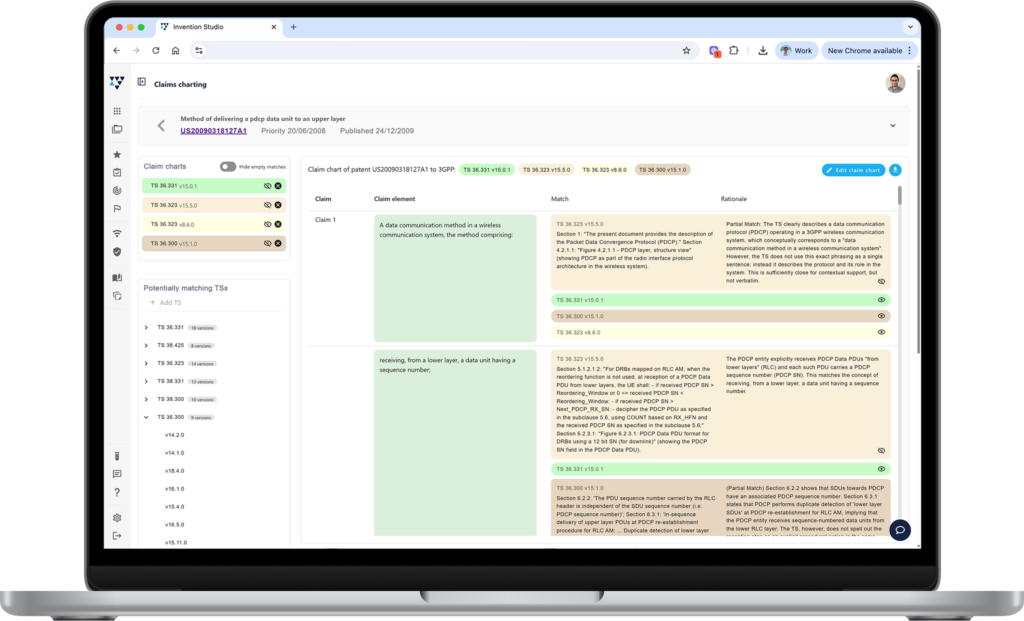Click the sidebar collapse panel icon
The height and width of the screenshot is (621, 1024).
[x=142, y=83]
